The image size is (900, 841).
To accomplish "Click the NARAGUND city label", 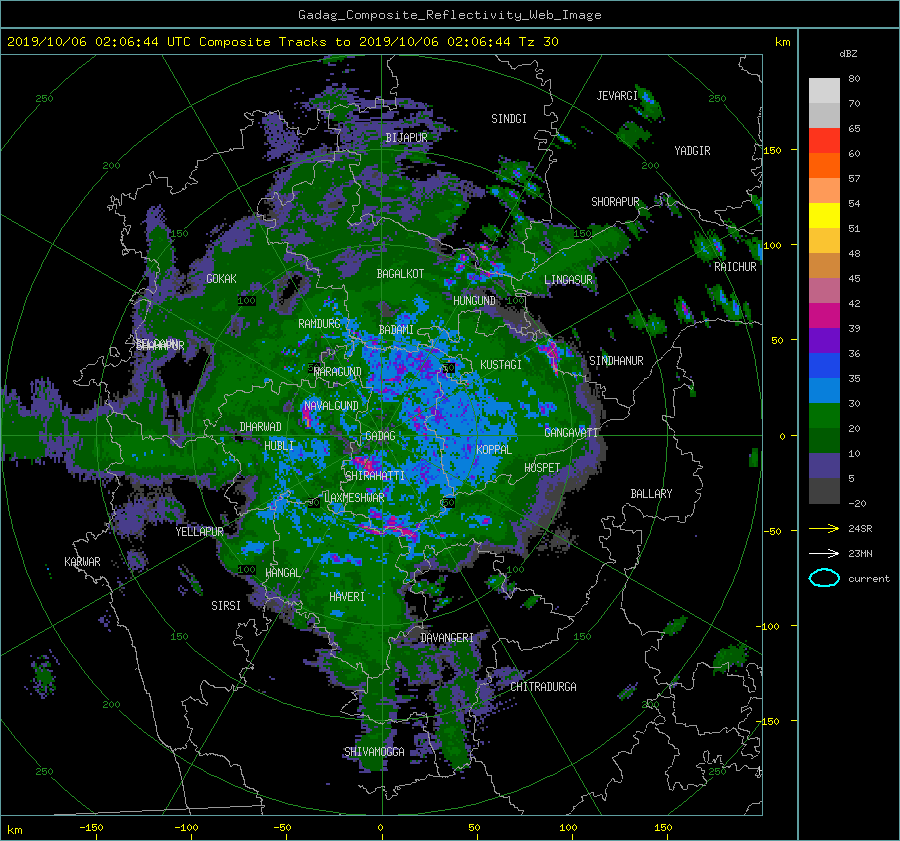I will point(338,372).
